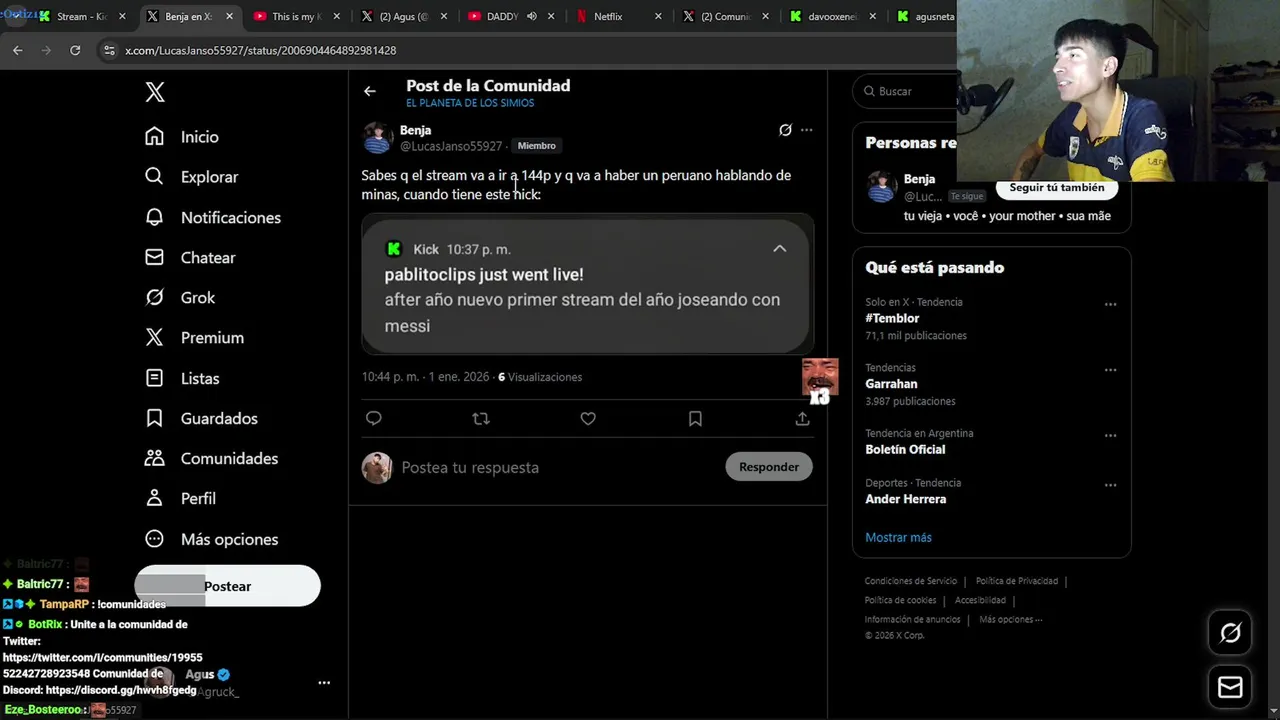Viewport: 1280px width, 720px height.
Task: Open Grok from the sidebar
Action: 180,297
